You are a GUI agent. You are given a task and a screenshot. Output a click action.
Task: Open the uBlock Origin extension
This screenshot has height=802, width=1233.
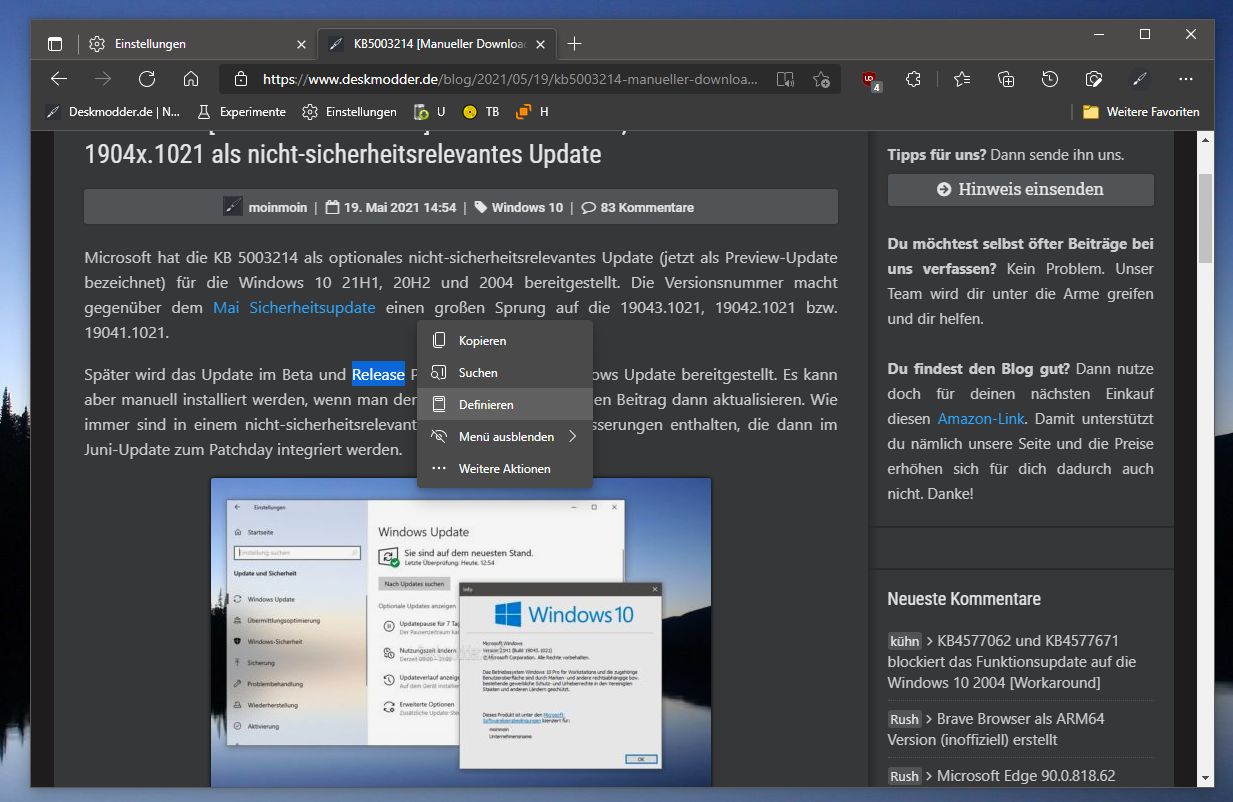pyautogui.click(x=870, y=80)
